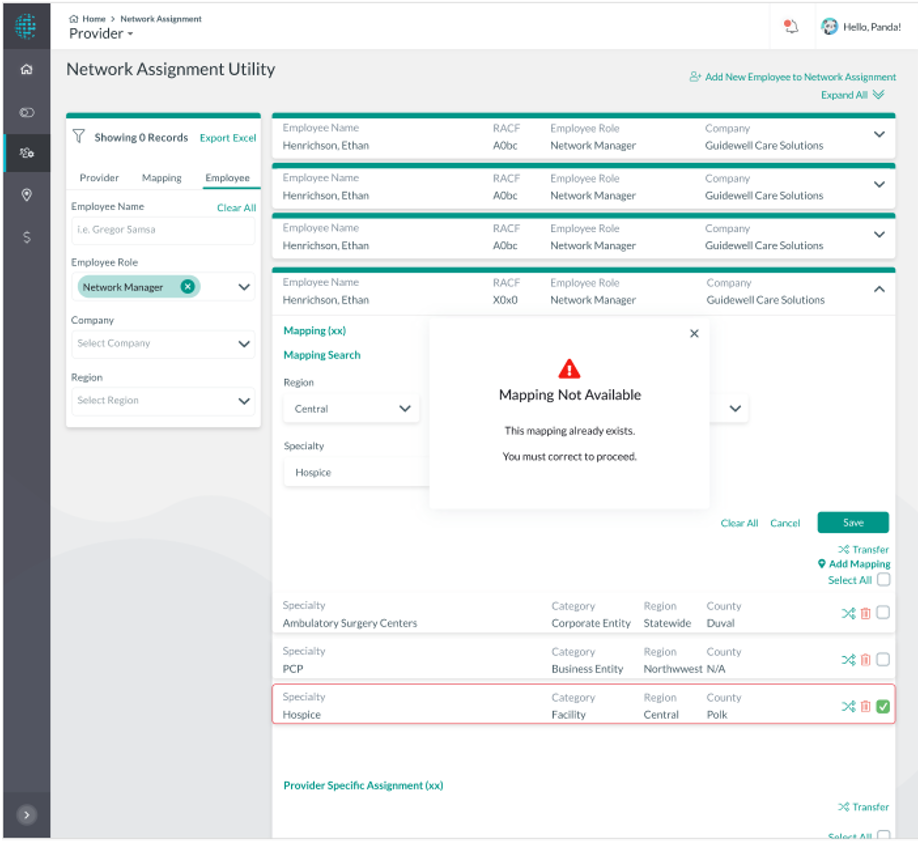Delete the PCP mapping row

click(865, 659)
